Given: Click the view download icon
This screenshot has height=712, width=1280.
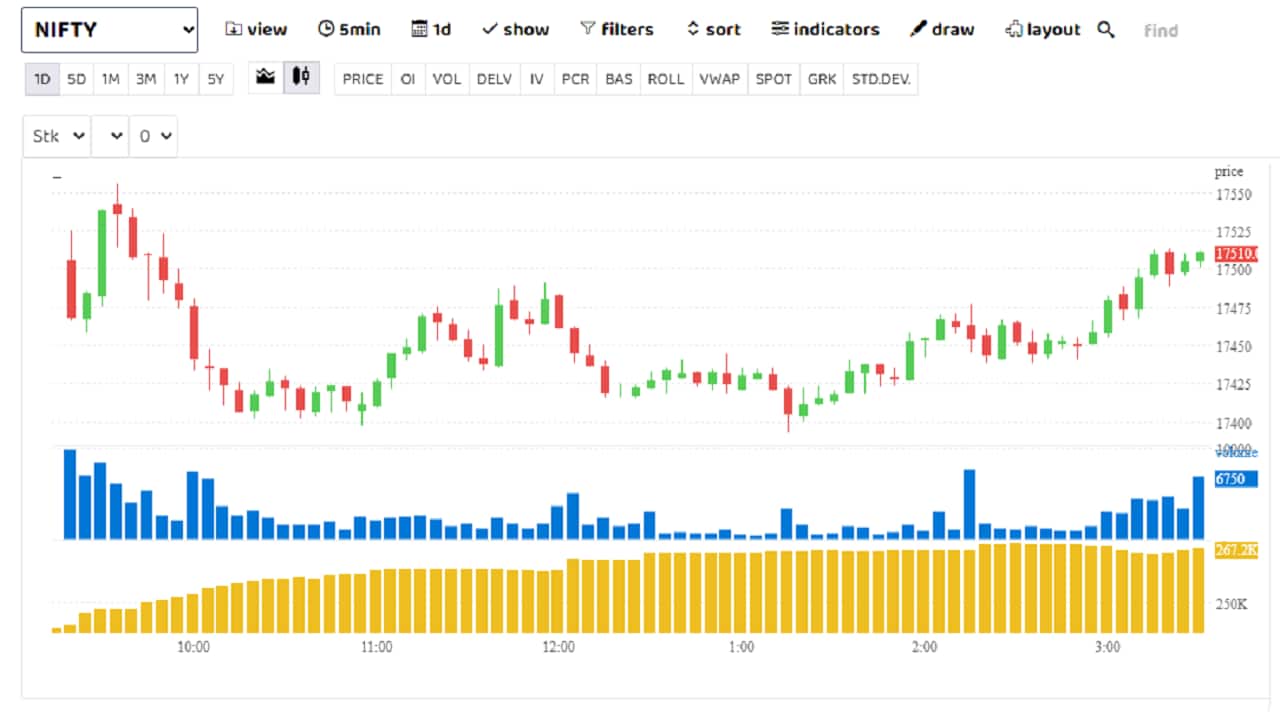Looking at the screenshot, I should click(233, 30).
